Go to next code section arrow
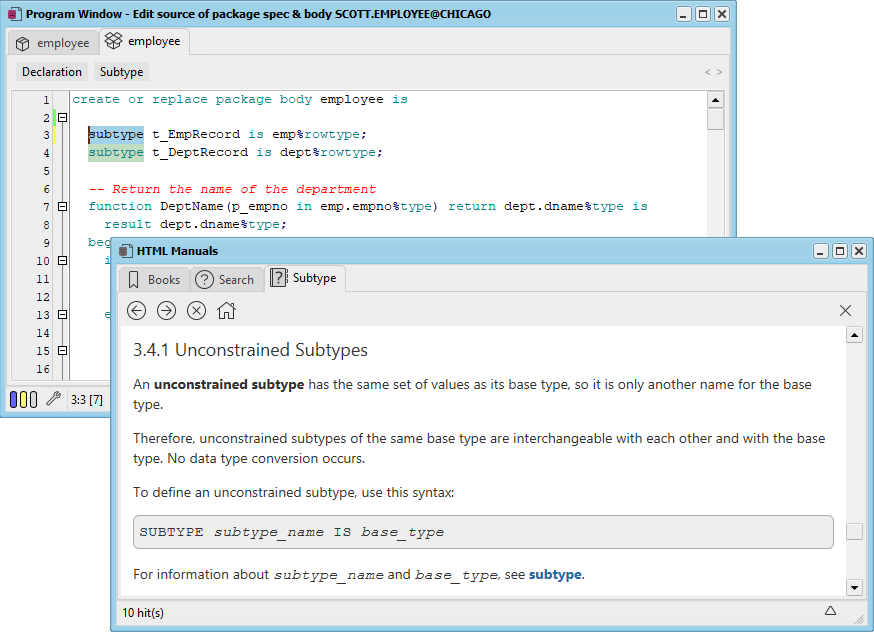This screenshot has height=632, width=874. click(719, 72)
